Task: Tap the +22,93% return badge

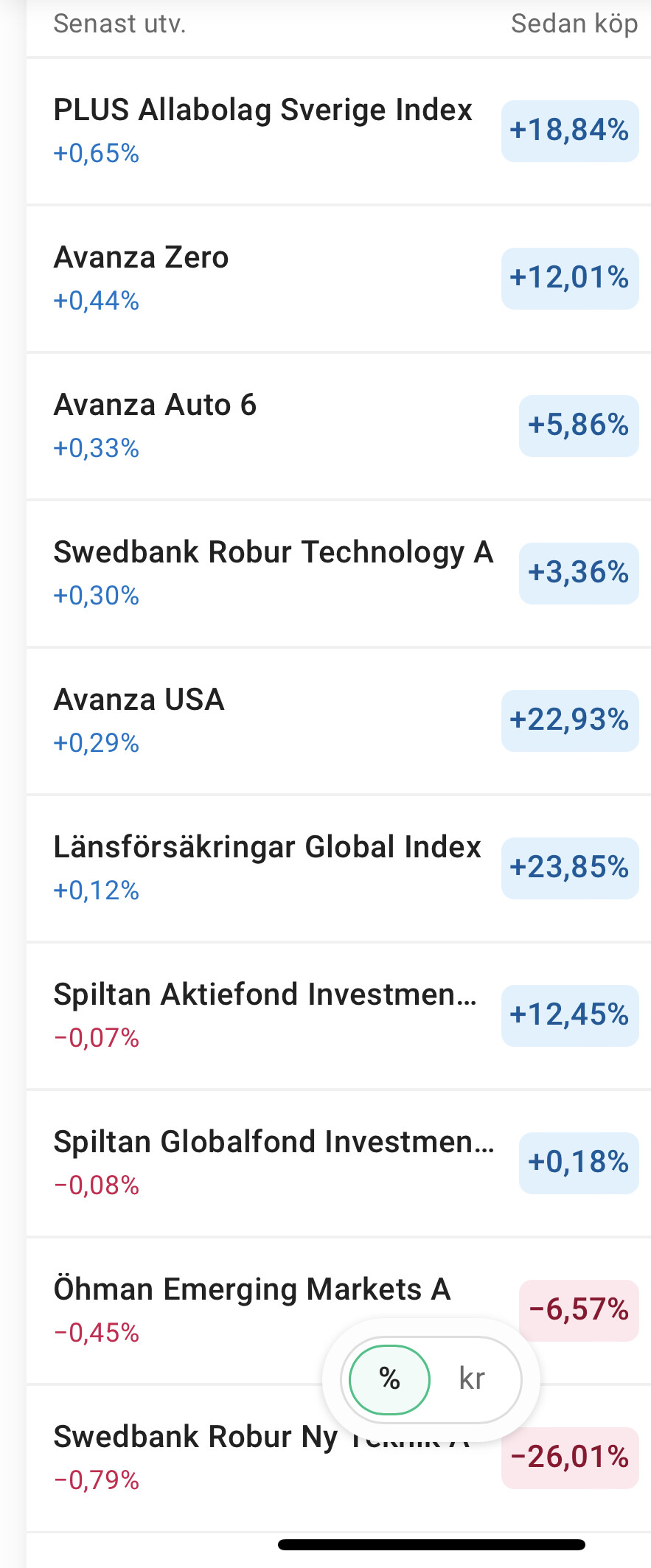Action: pyautogui.click(x=569, y=720)
